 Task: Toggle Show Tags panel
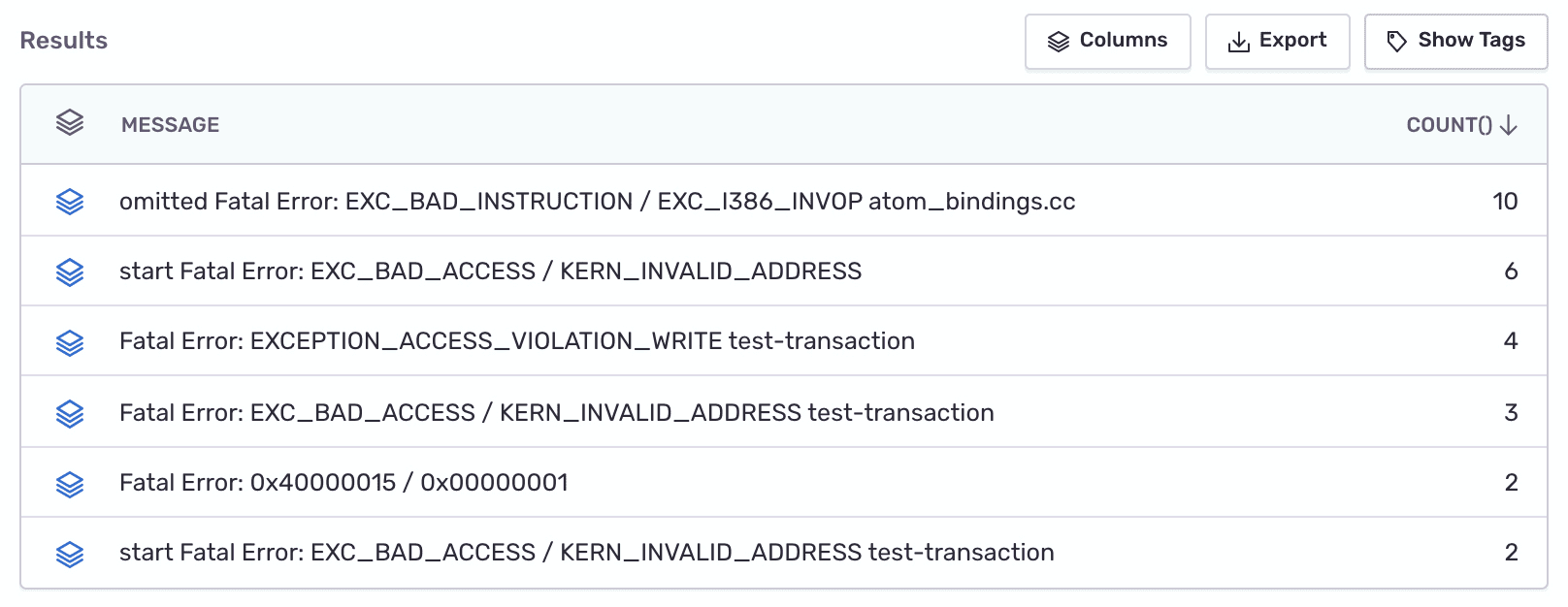pyautogui.click(x=1455, y=42)
